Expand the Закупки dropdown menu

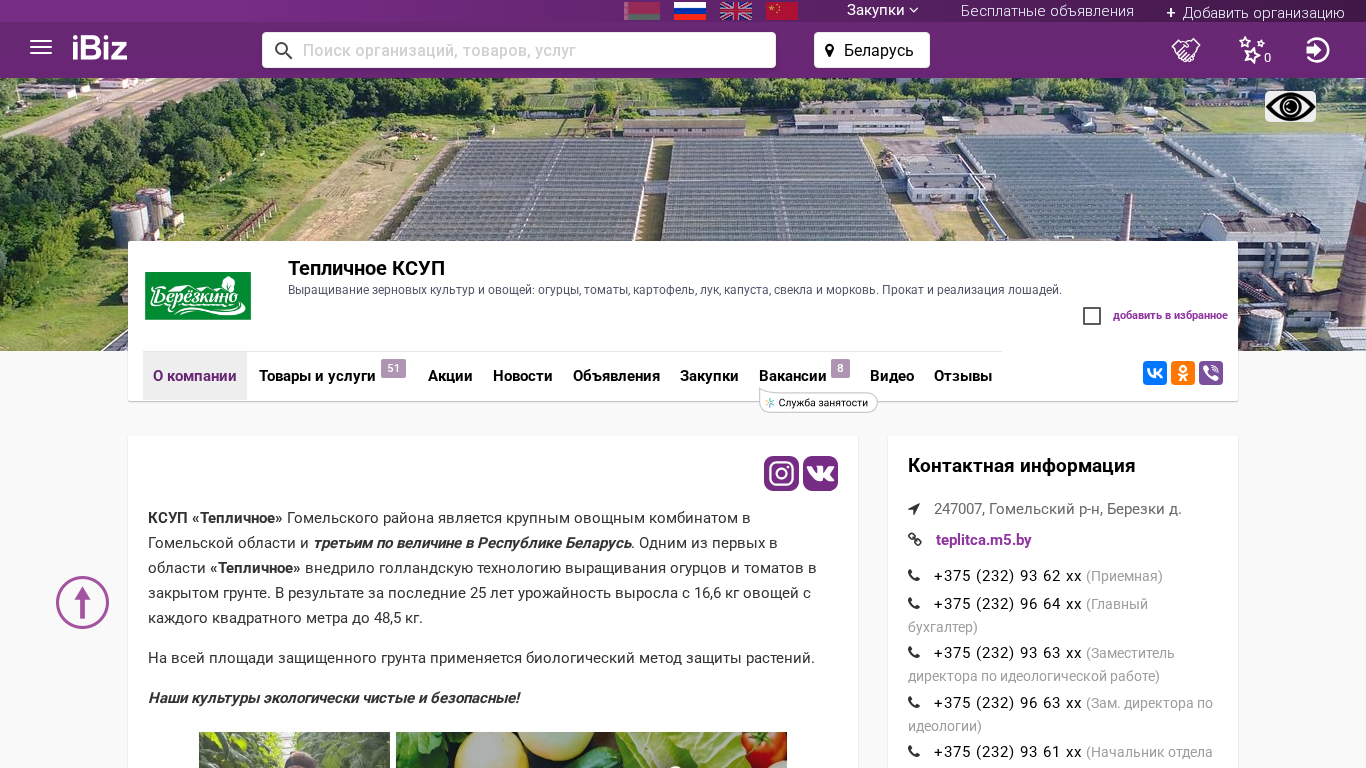tap(882, 10)
